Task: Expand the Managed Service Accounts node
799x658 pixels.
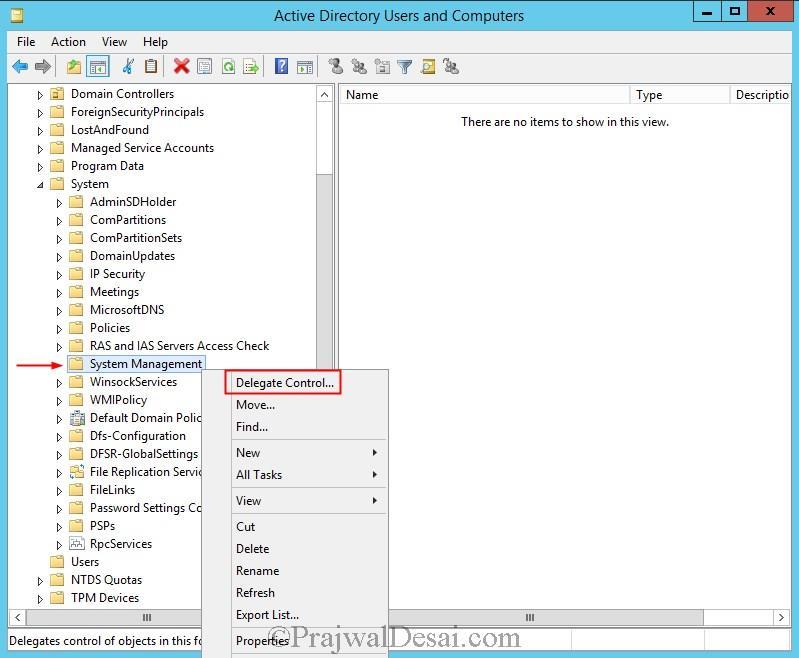Action: (x=40, y=149)
